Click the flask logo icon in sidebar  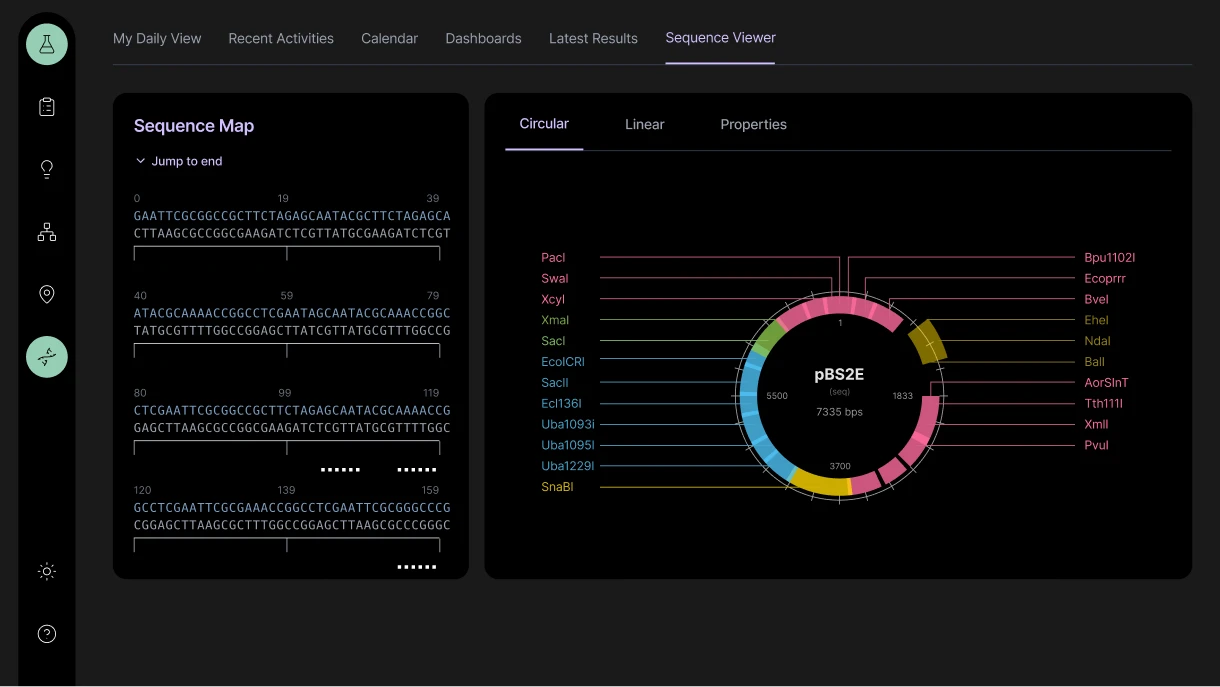coord(46,44)
